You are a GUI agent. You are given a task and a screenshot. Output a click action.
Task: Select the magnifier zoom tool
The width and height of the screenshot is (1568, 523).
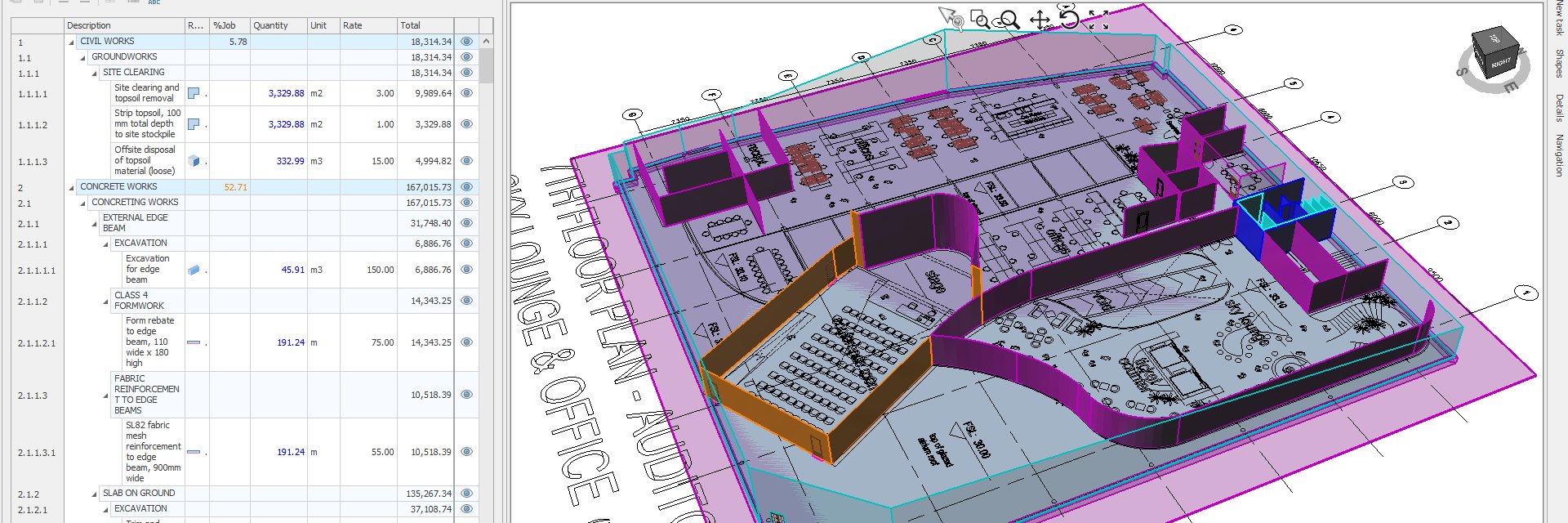coord(1009,20)
